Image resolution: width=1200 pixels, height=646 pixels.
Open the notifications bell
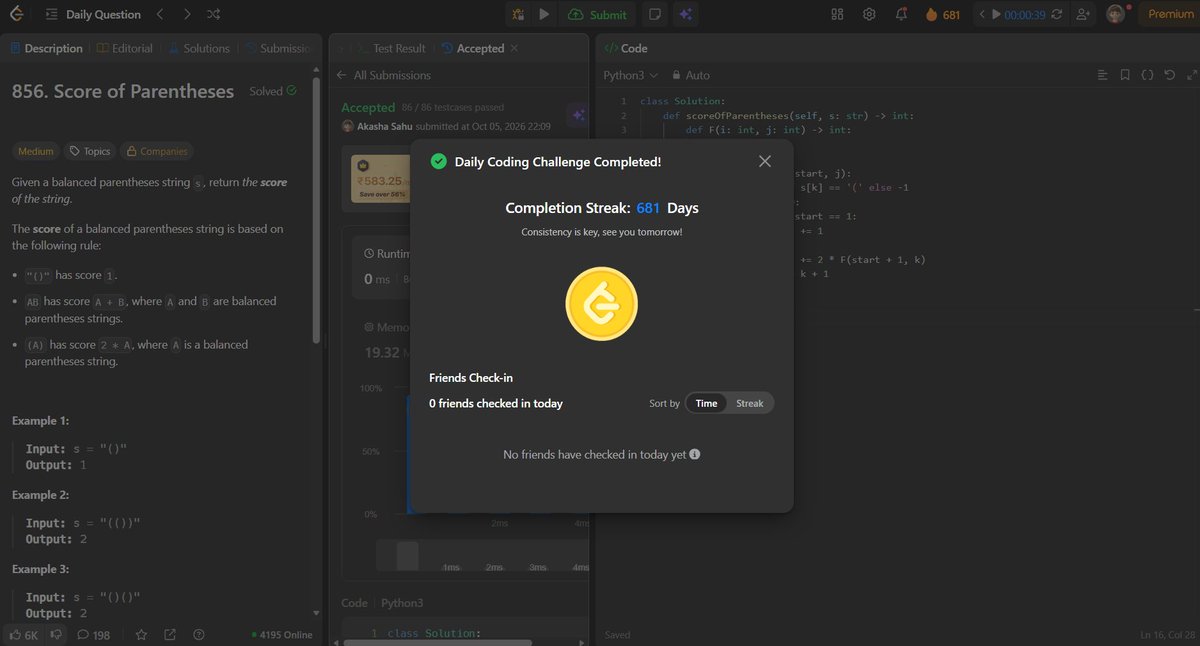point(902,15)
